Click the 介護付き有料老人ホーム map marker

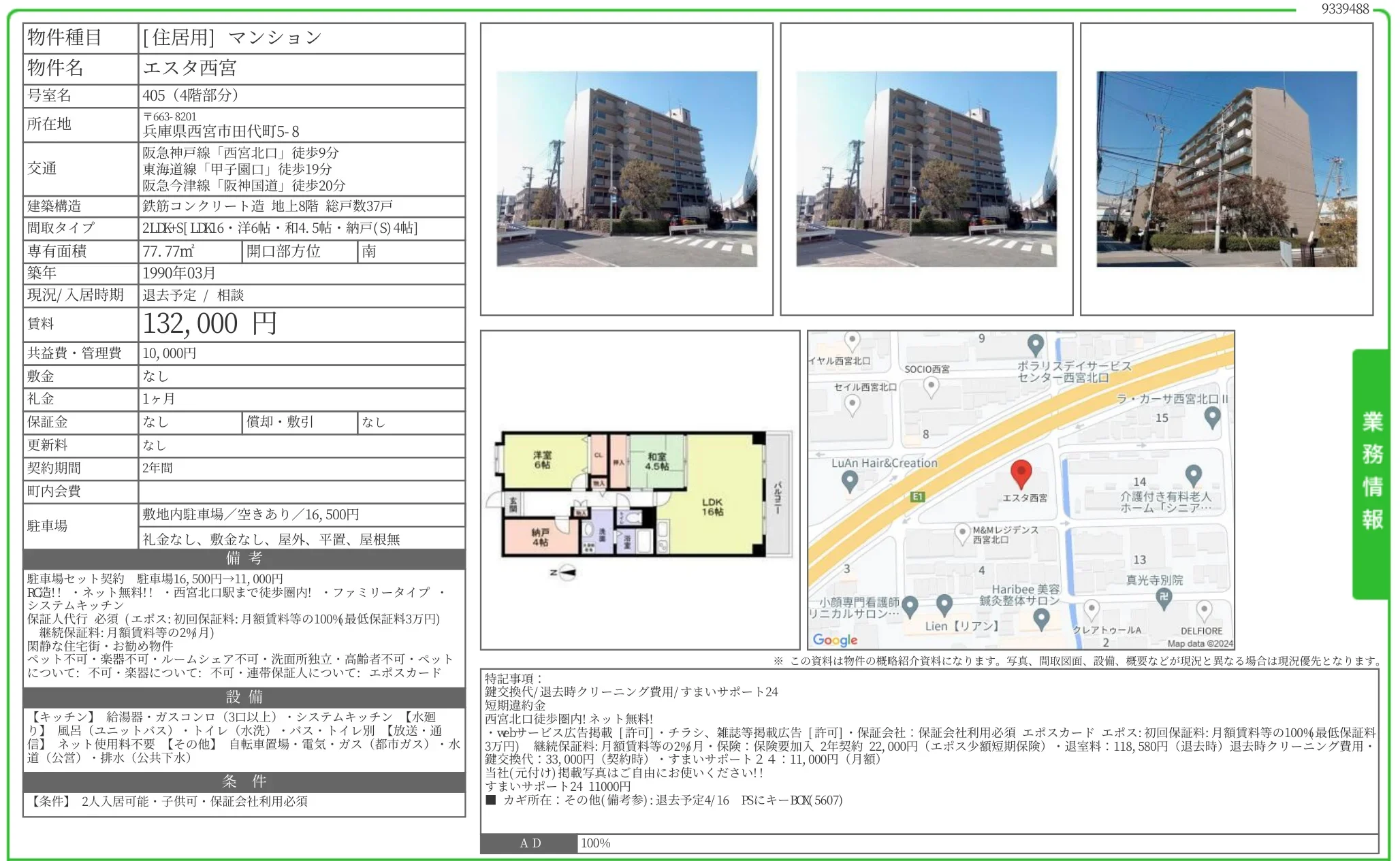tap(1193, 474)
